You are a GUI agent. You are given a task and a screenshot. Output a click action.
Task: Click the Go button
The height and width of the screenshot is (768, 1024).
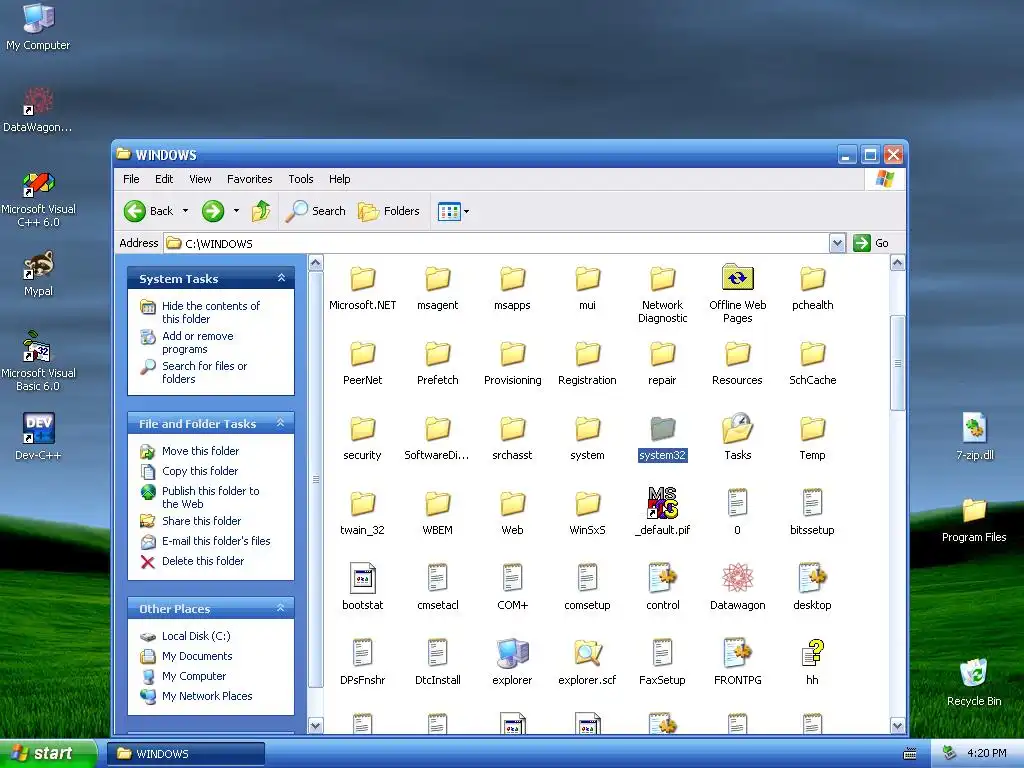click(x=872, y=243)
